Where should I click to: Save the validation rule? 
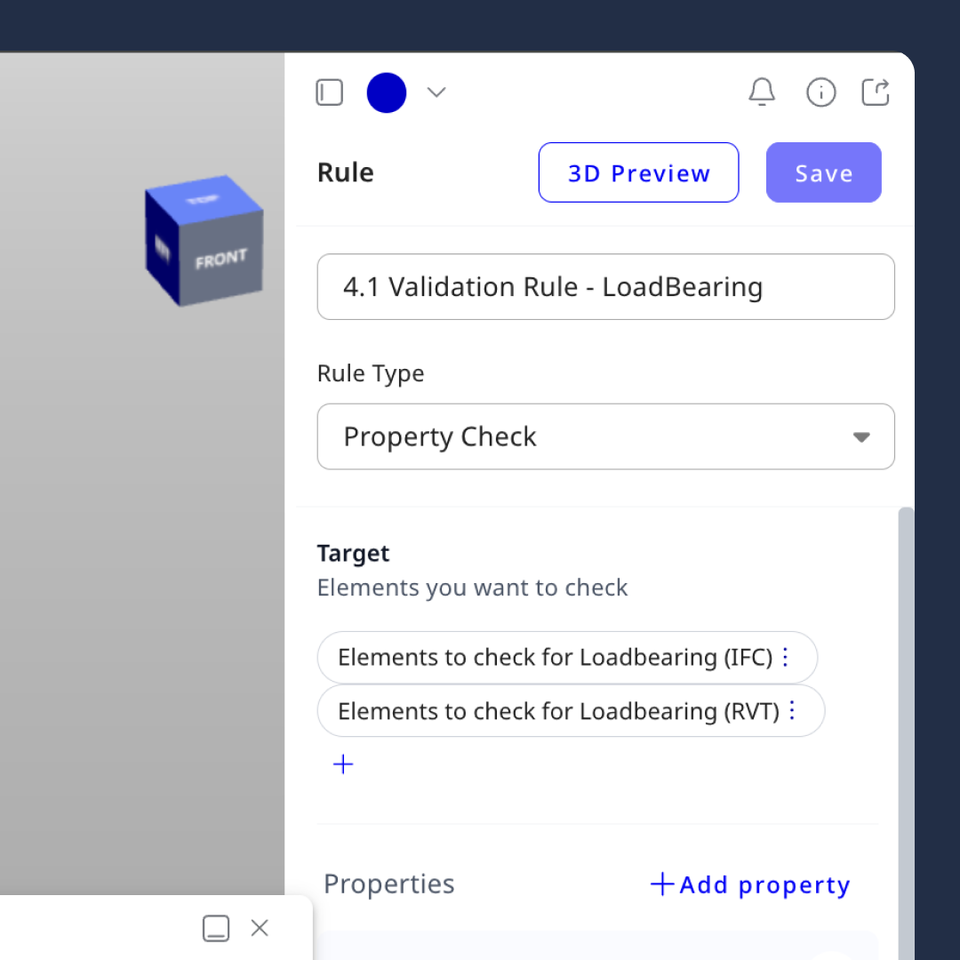[823, 172]
